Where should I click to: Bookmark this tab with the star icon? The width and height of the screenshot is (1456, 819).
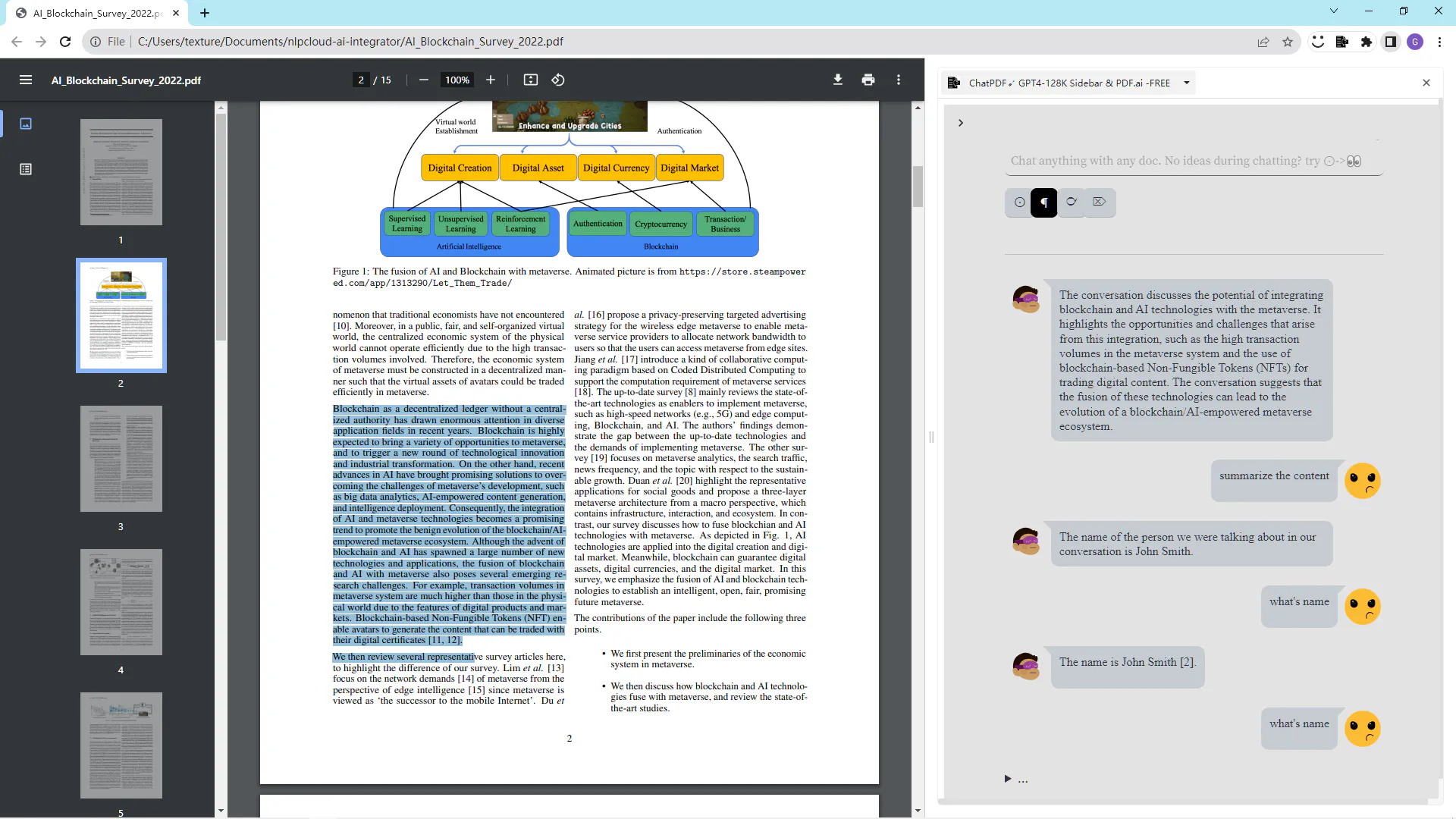click(1288, 42)
